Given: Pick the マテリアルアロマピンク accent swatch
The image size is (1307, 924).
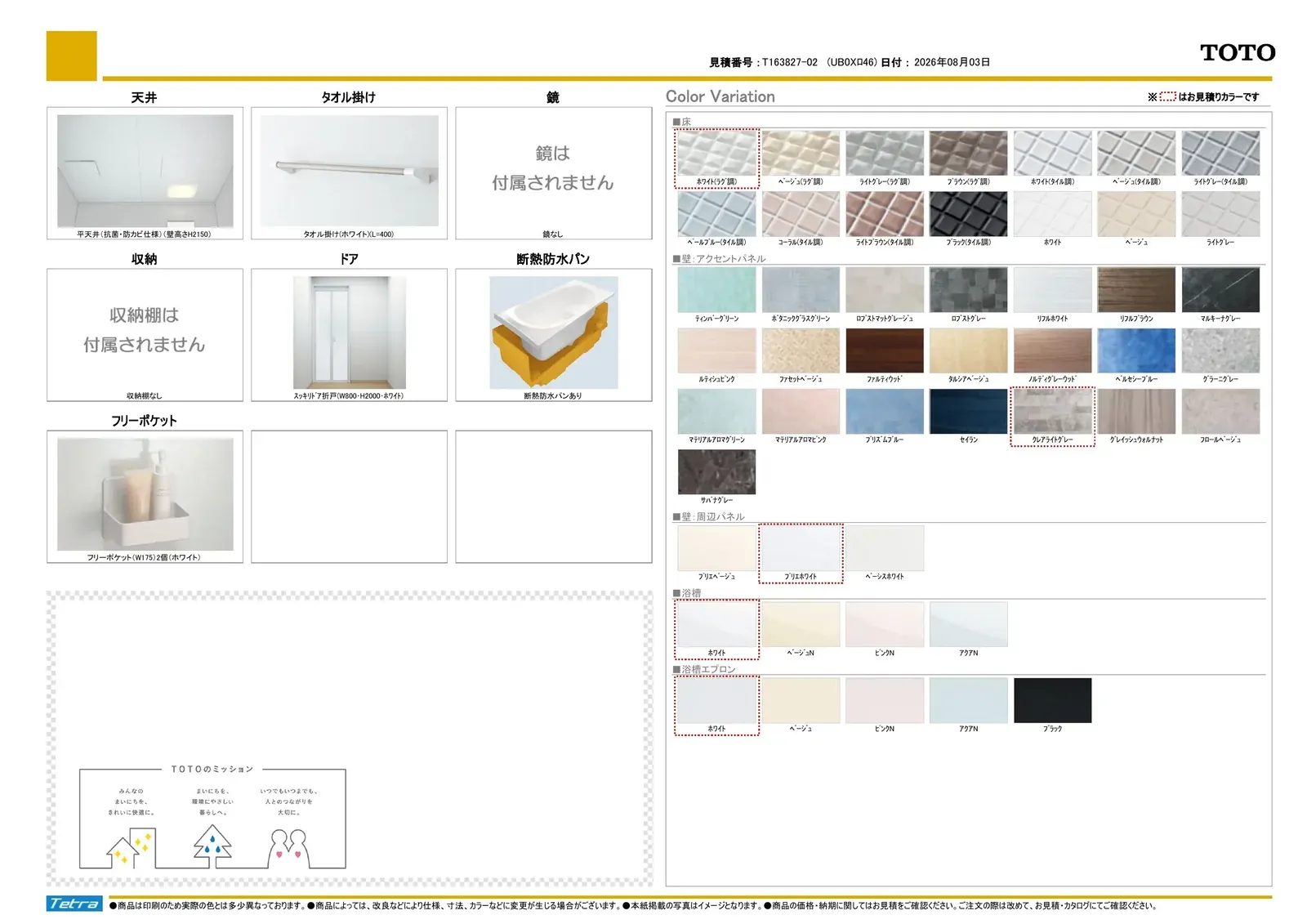Looking at the screenshot, I should [801, 411].
